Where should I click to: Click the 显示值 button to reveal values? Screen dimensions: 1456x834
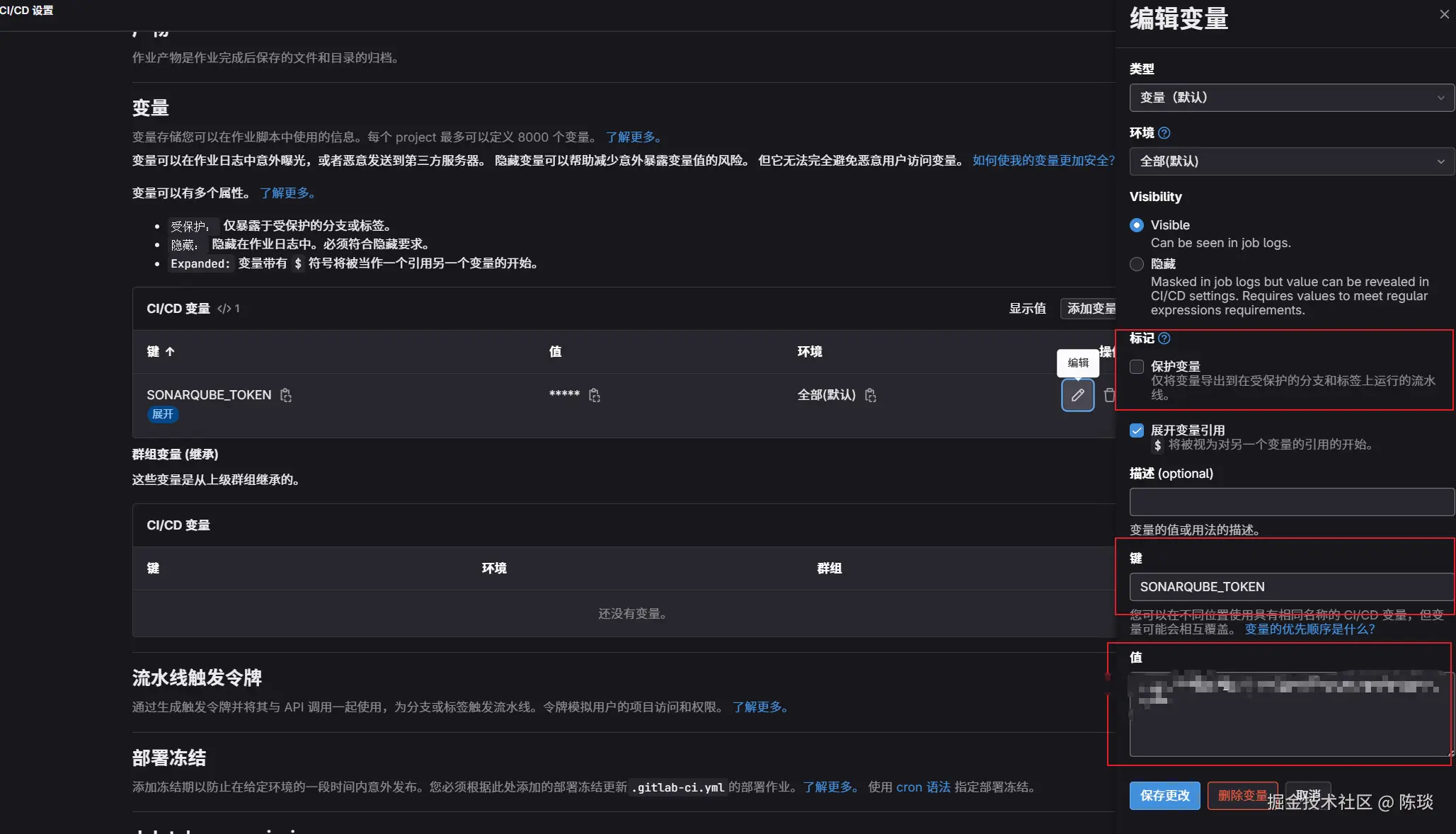click(x=1027, y=309)
